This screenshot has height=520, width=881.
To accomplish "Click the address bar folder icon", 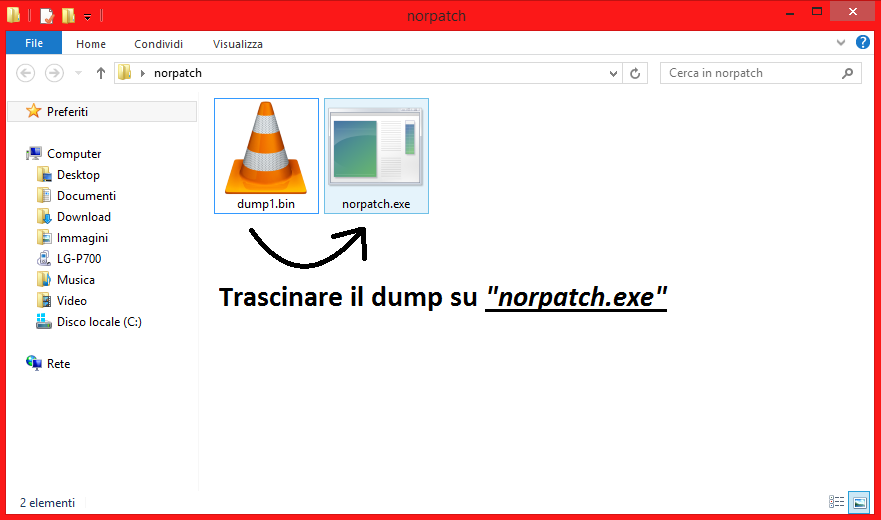I will [x=125, y=73].
